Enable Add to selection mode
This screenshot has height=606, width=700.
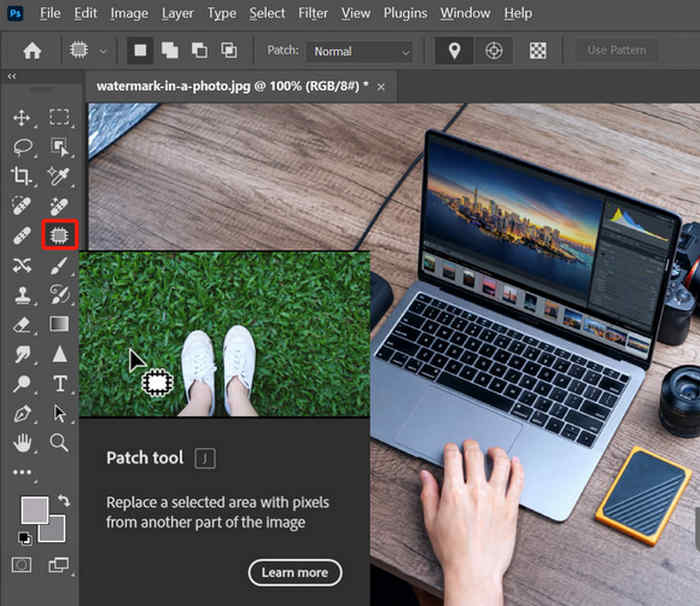click(170, 50)
